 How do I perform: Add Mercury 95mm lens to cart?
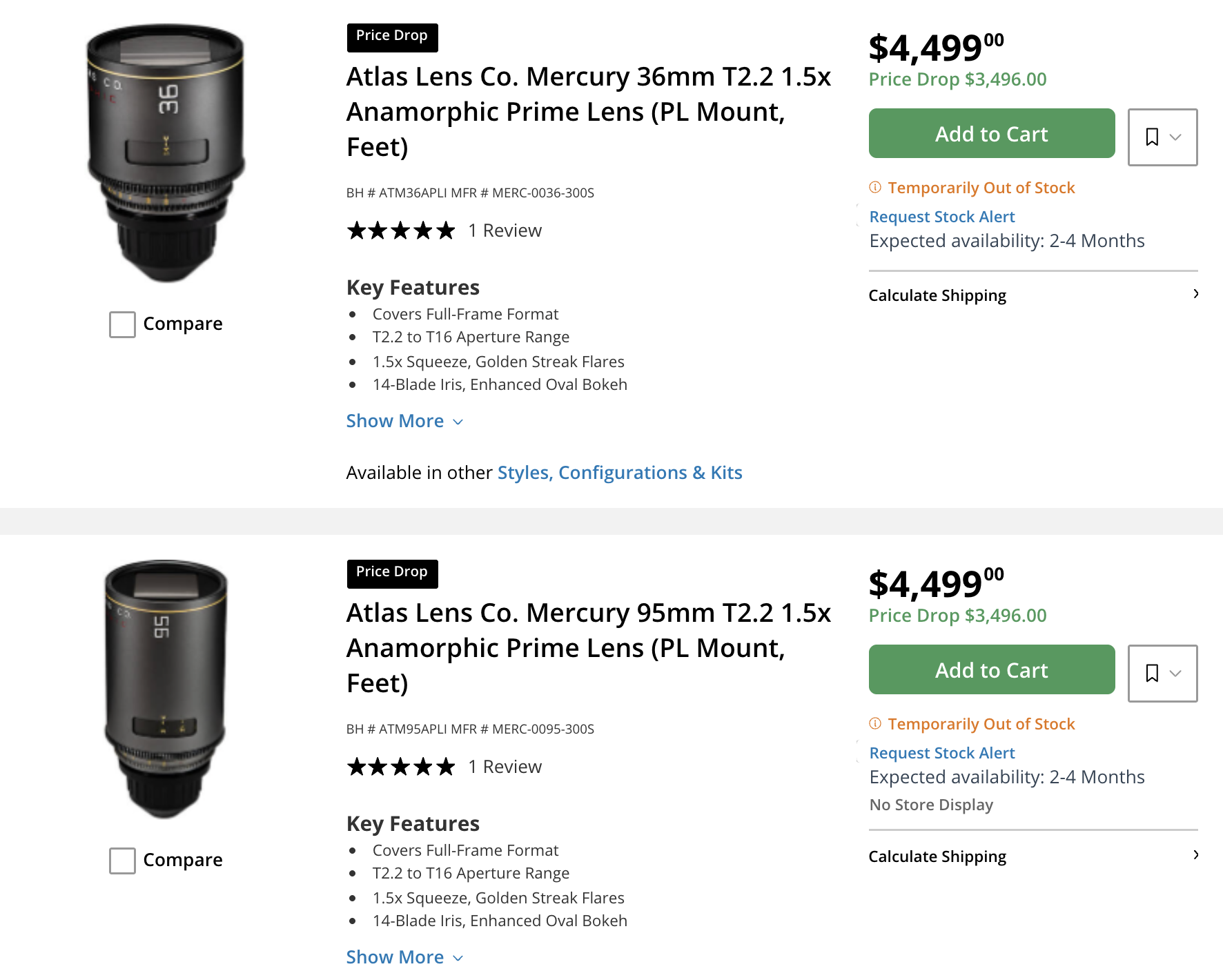tap(992, 669)
